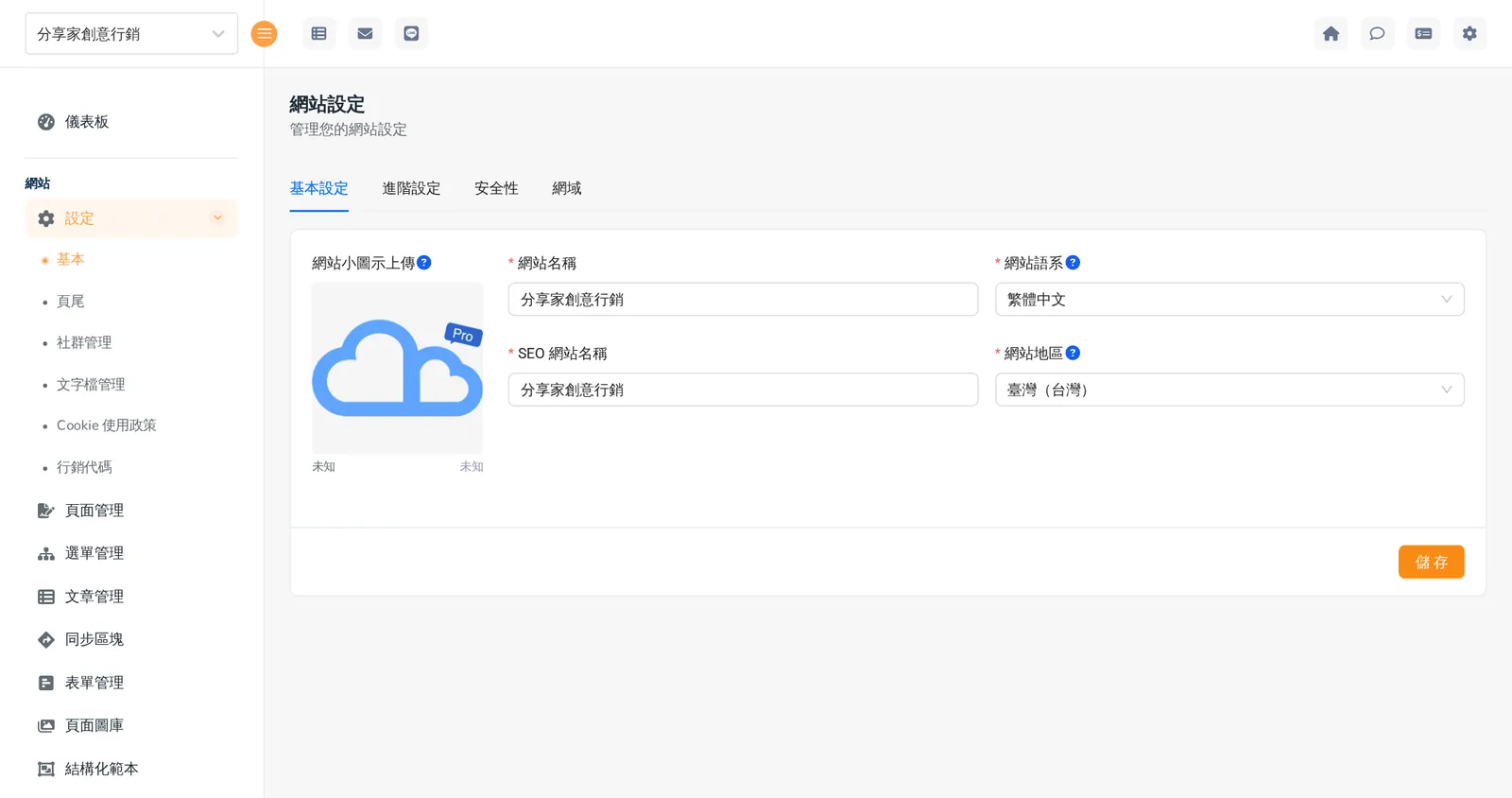
Task: Open the 網站語系 dropdown showing 繁體中文
Action: click(1229, 300)
